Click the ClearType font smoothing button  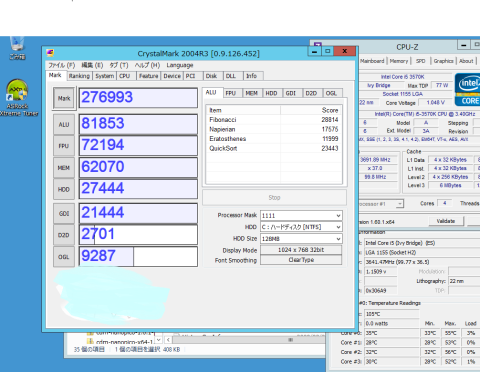pos(301,260)
